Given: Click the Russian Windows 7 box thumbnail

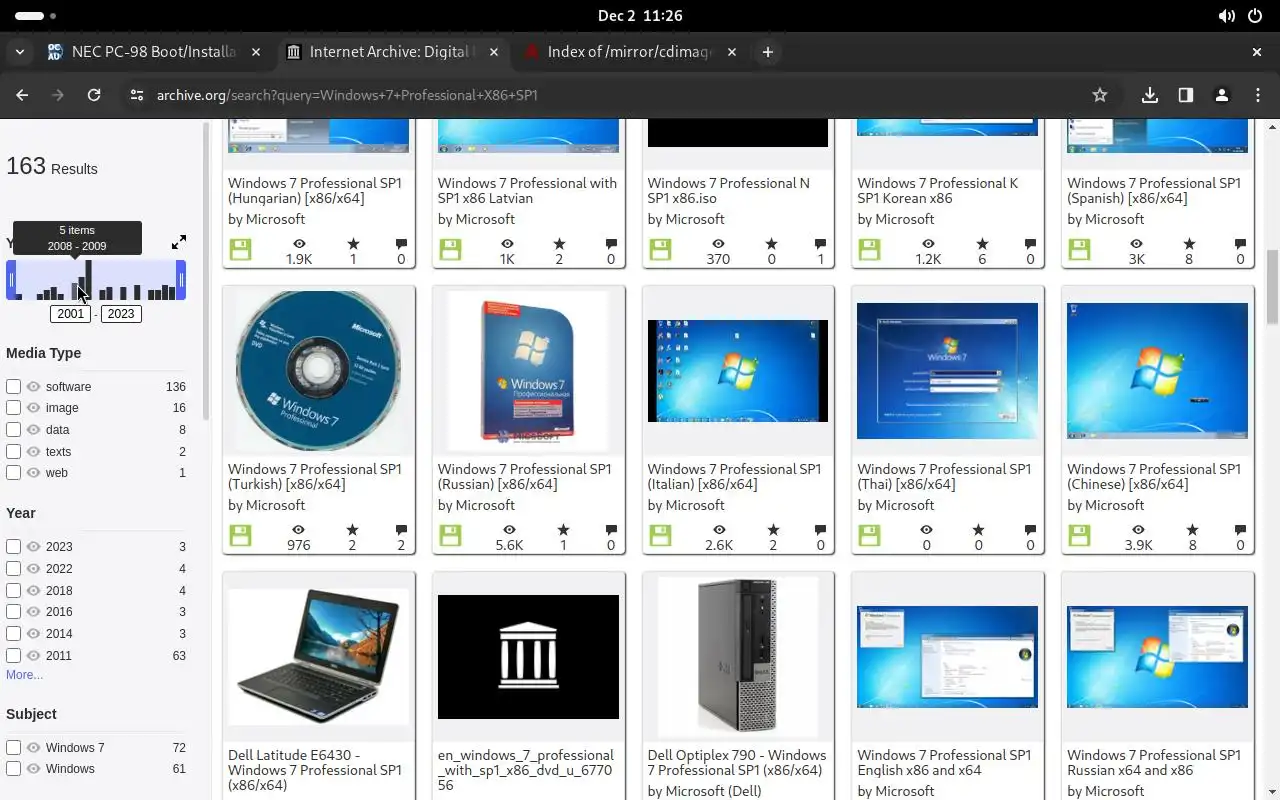Looking at the screenshot, I should [528, 371].
